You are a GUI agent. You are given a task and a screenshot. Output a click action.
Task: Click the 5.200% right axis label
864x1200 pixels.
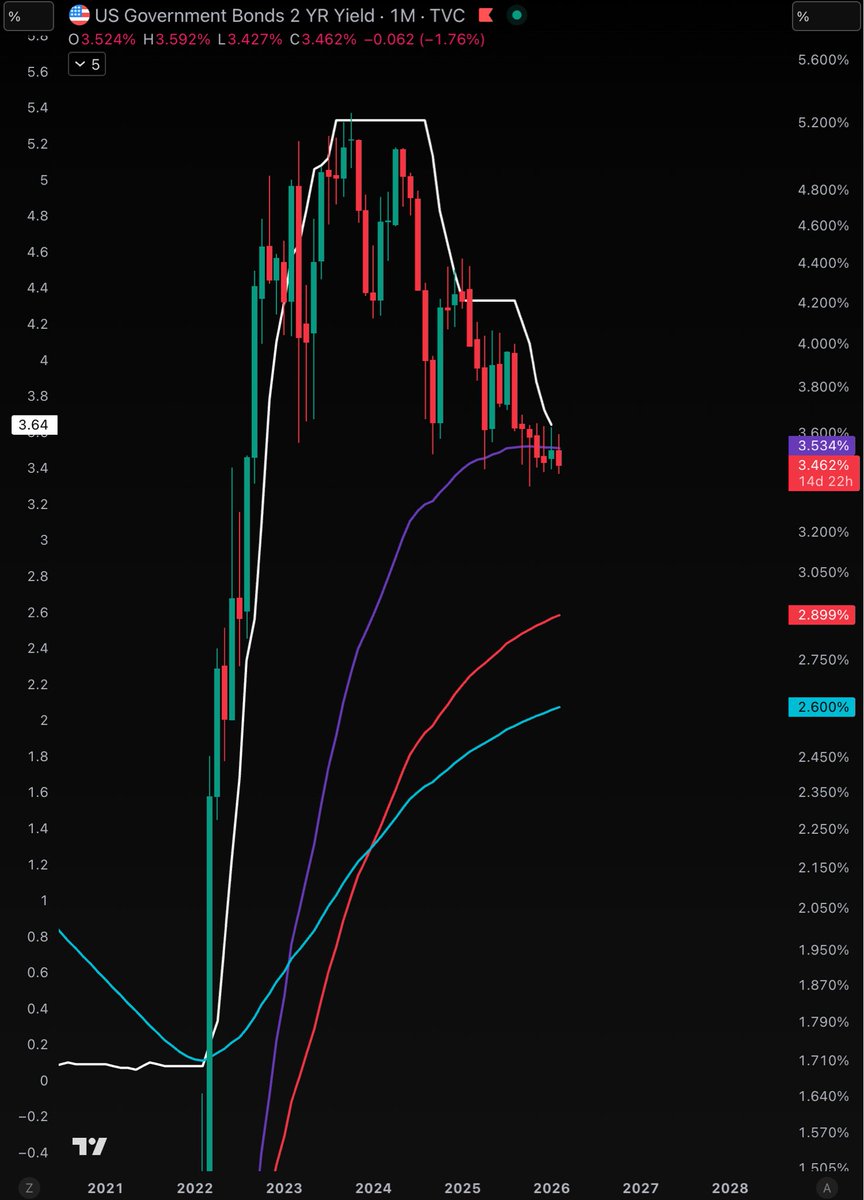[823, 122]
